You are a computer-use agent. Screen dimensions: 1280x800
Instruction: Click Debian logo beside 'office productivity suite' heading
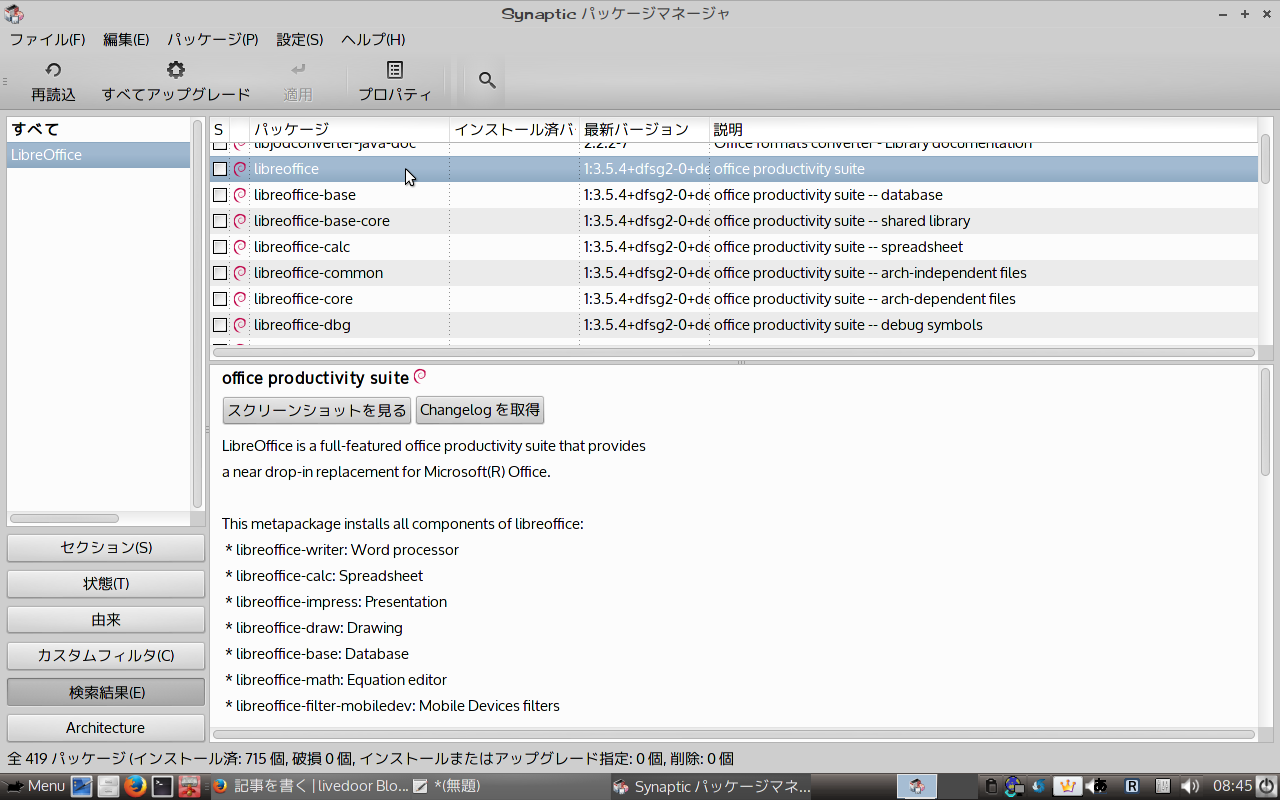[x=420, y=376]
